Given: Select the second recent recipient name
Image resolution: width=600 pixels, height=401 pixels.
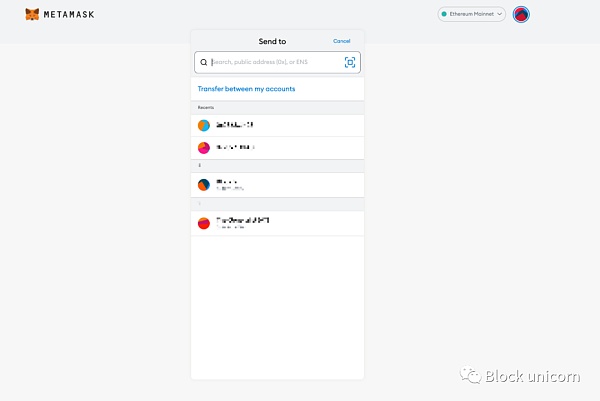Looking at the screenshot, I should point(235,147).
